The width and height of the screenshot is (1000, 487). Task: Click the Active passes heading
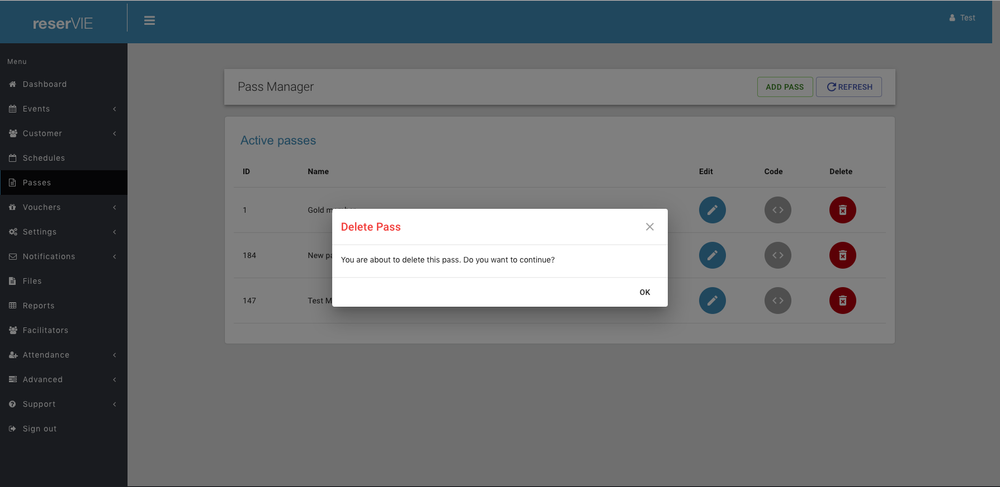click(278, 140)
